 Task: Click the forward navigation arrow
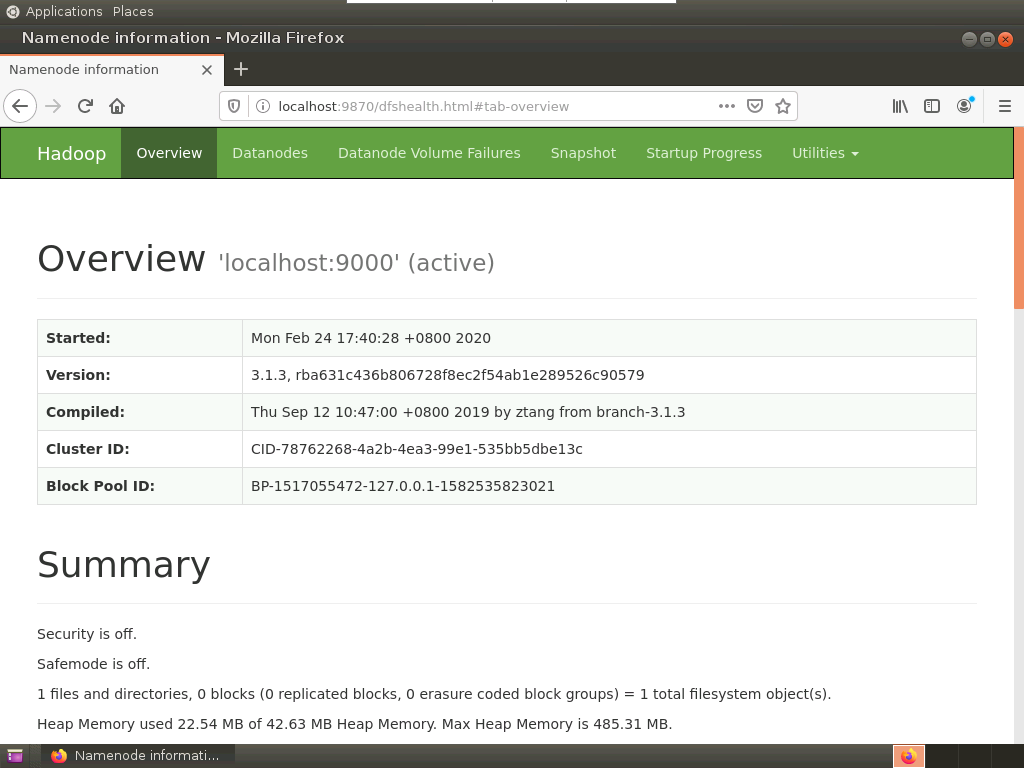[53, 106]
